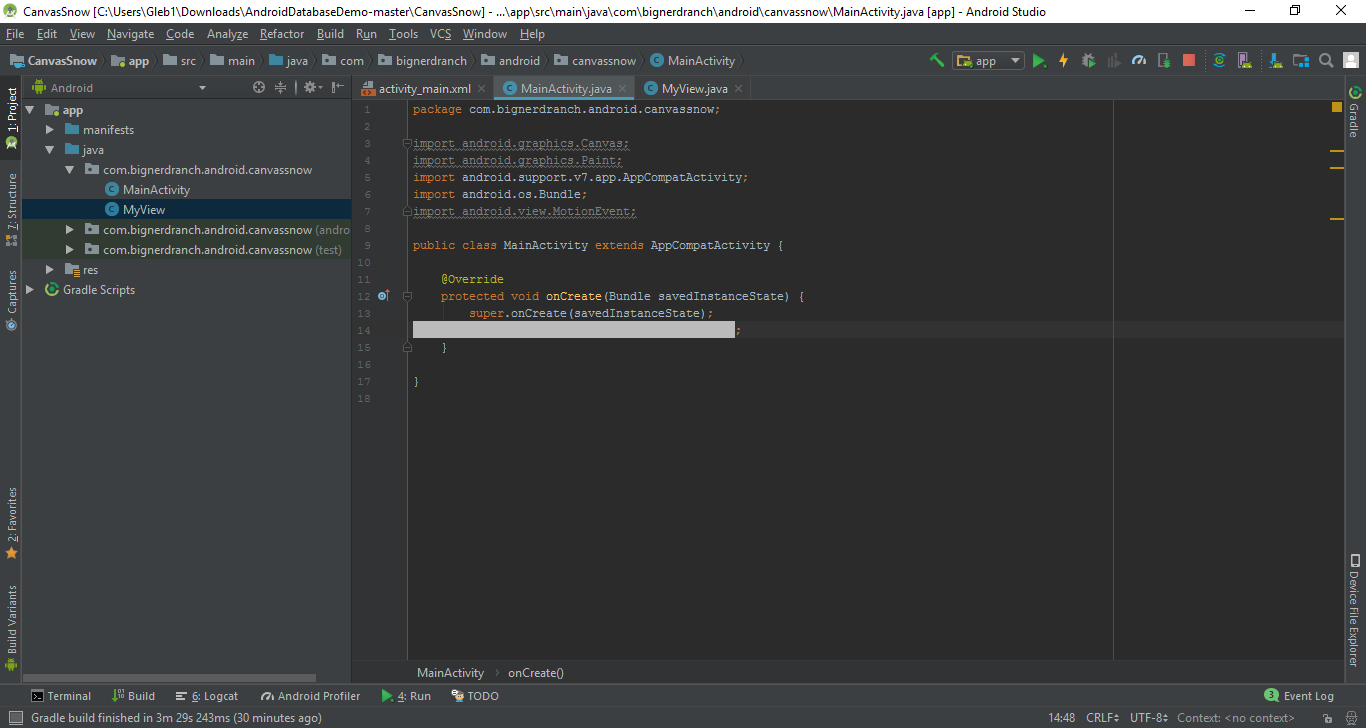Expand the res folder
This screenshot has width=1366, height=728.
point(50,270)
